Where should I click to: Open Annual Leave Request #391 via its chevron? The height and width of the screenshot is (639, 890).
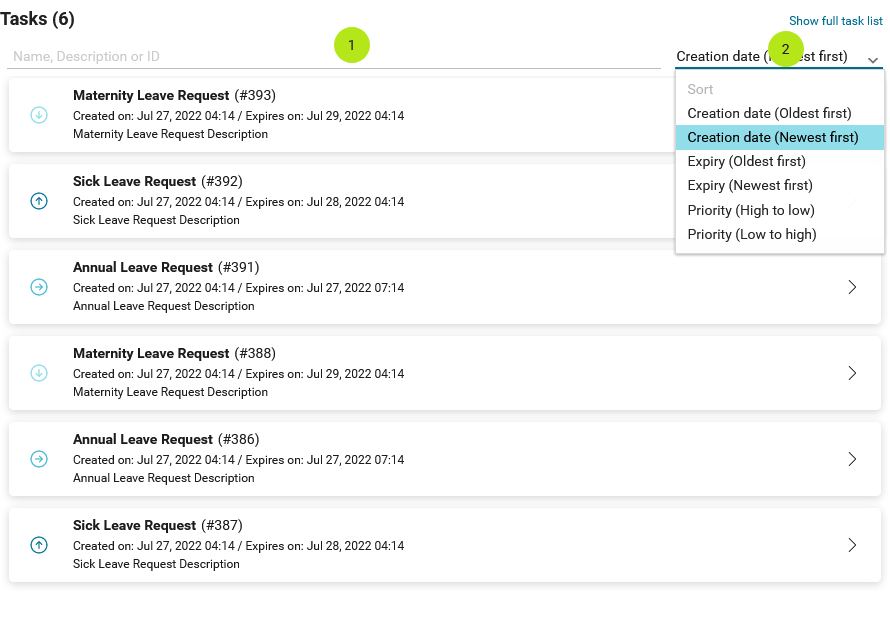point(852,287)
